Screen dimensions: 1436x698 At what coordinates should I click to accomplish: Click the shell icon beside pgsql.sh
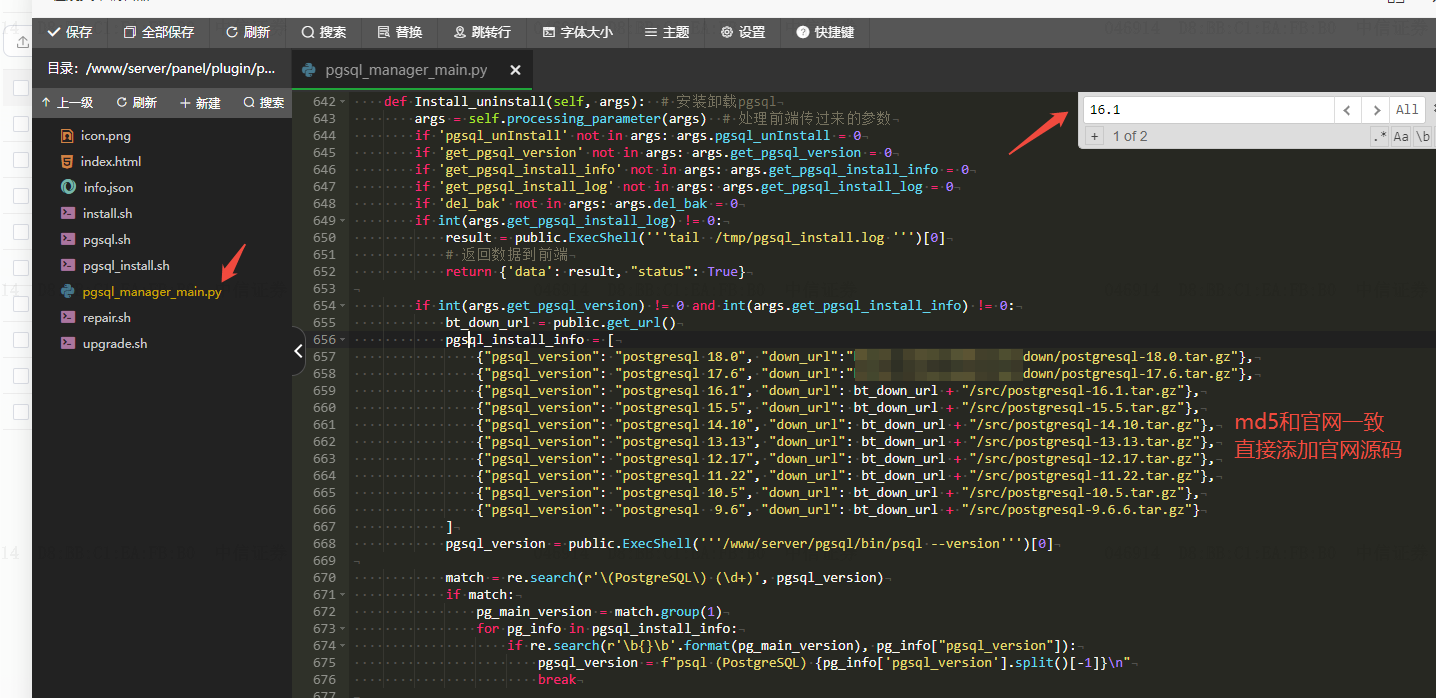click(68, 239)
